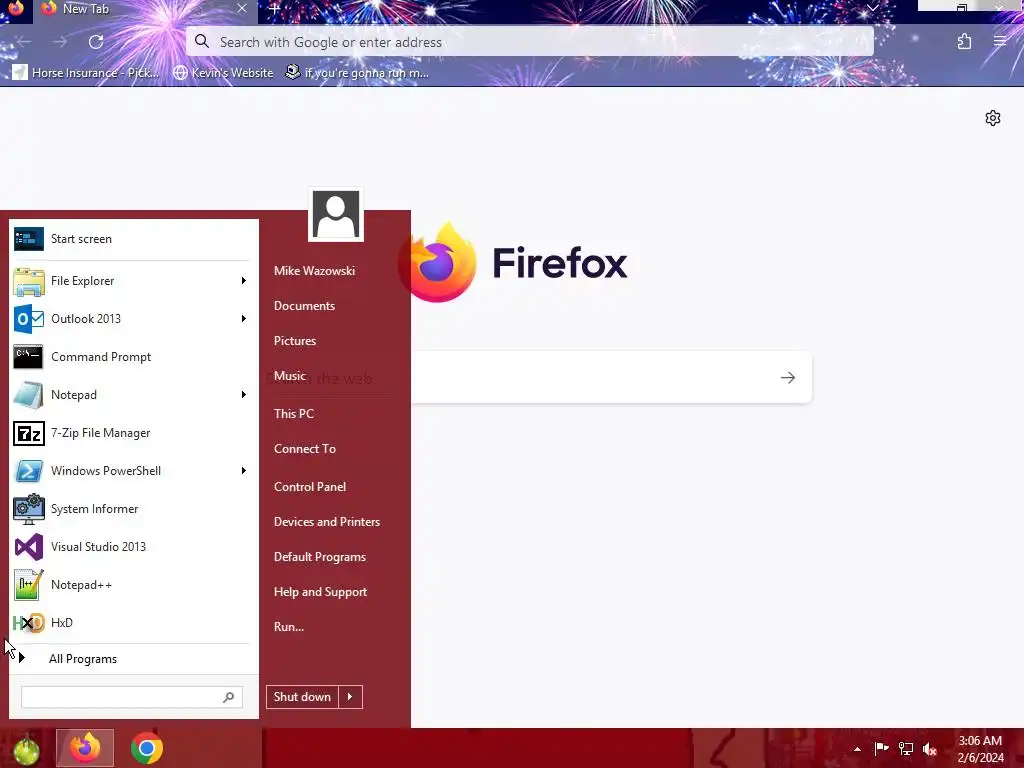This screenshot has height=768, width=1024.
Task: Open Windows PowerShell
Action: pos(133,471)
